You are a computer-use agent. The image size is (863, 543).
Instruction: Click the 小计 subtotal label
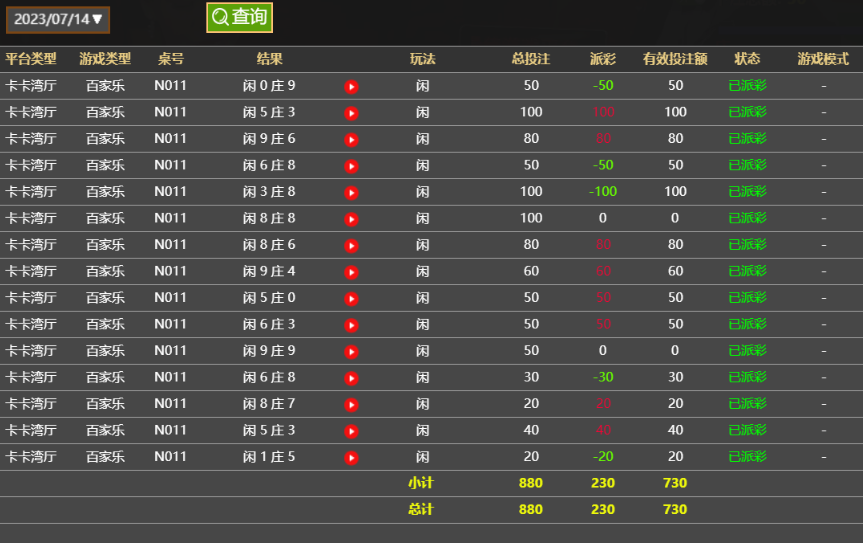[421, 483]
